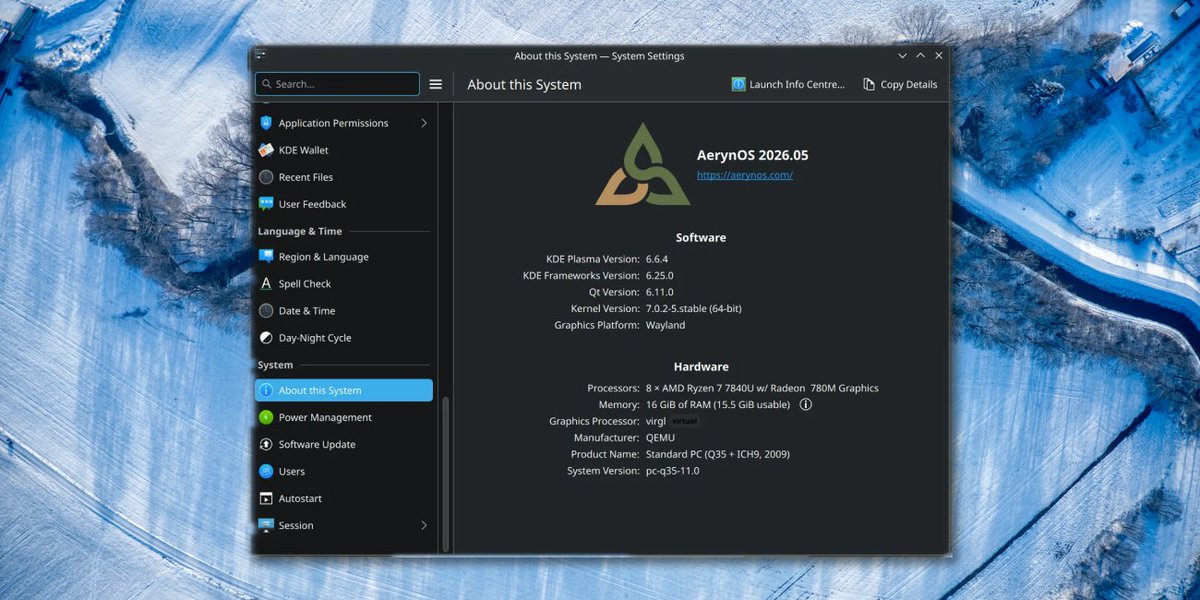Image resolution: width=1200 pixels, height=600 pixels.
Task: Launch Info Centre from the toolbar
Action: tap(788, 84)
